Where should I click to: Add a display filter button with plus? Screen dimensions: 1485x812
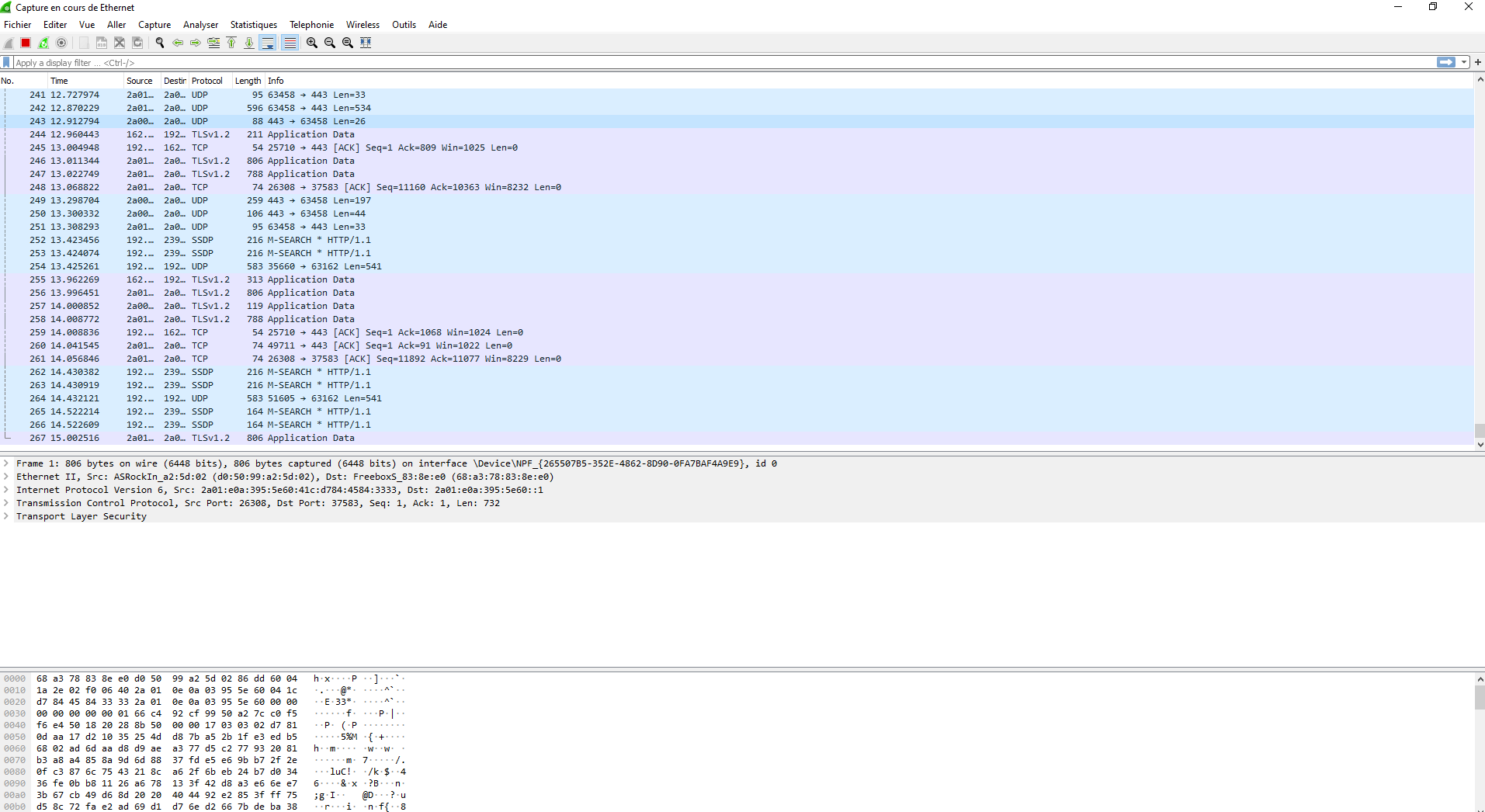(x=1478, y=62)
